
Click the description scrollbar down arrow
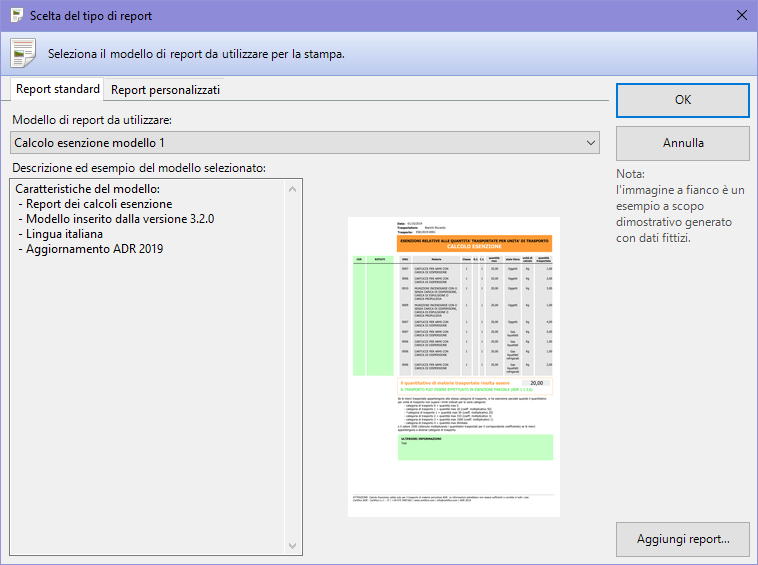tap(293, 546)
